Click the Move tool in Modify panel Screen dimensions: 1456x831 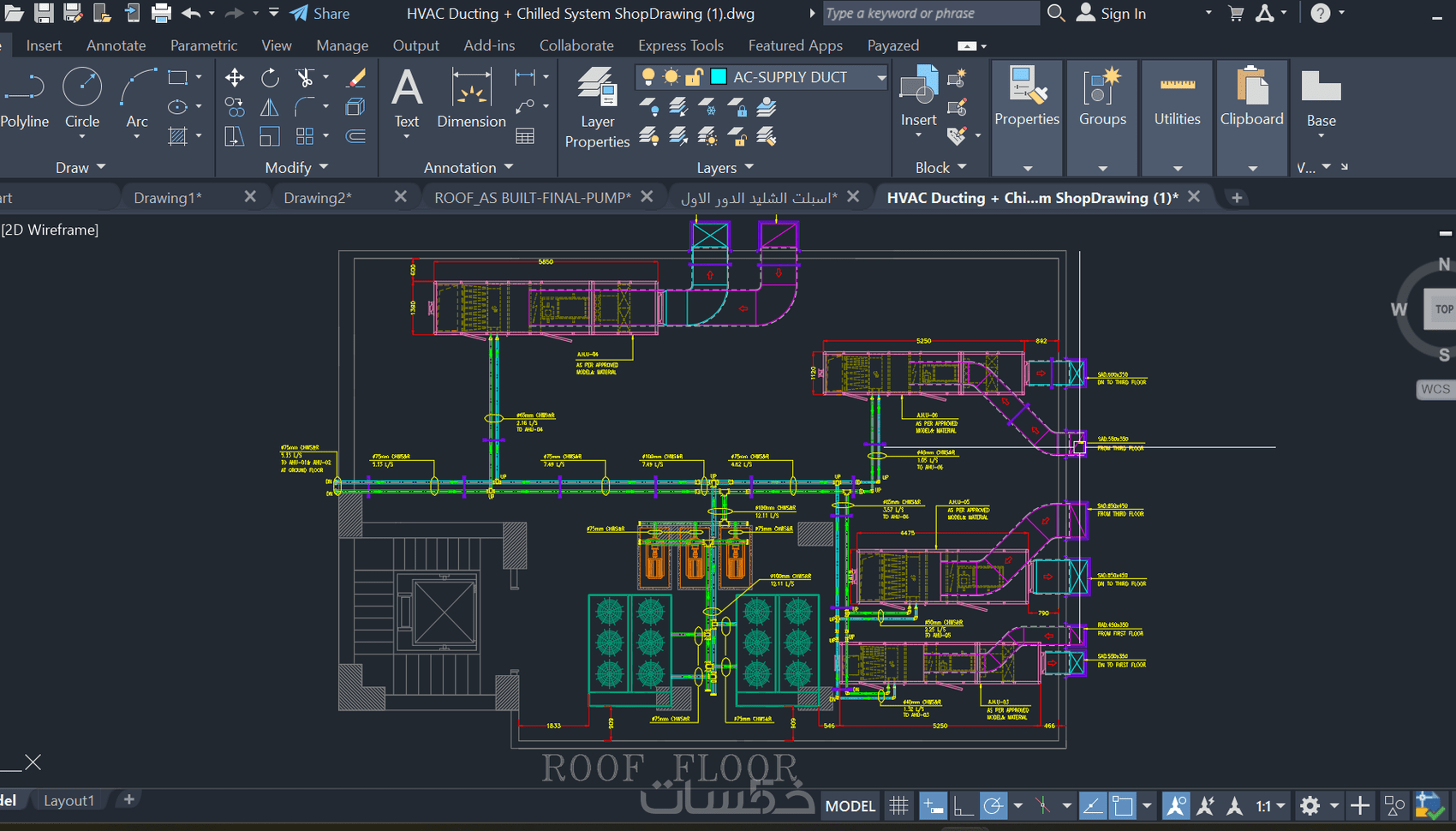coord(234,78)
